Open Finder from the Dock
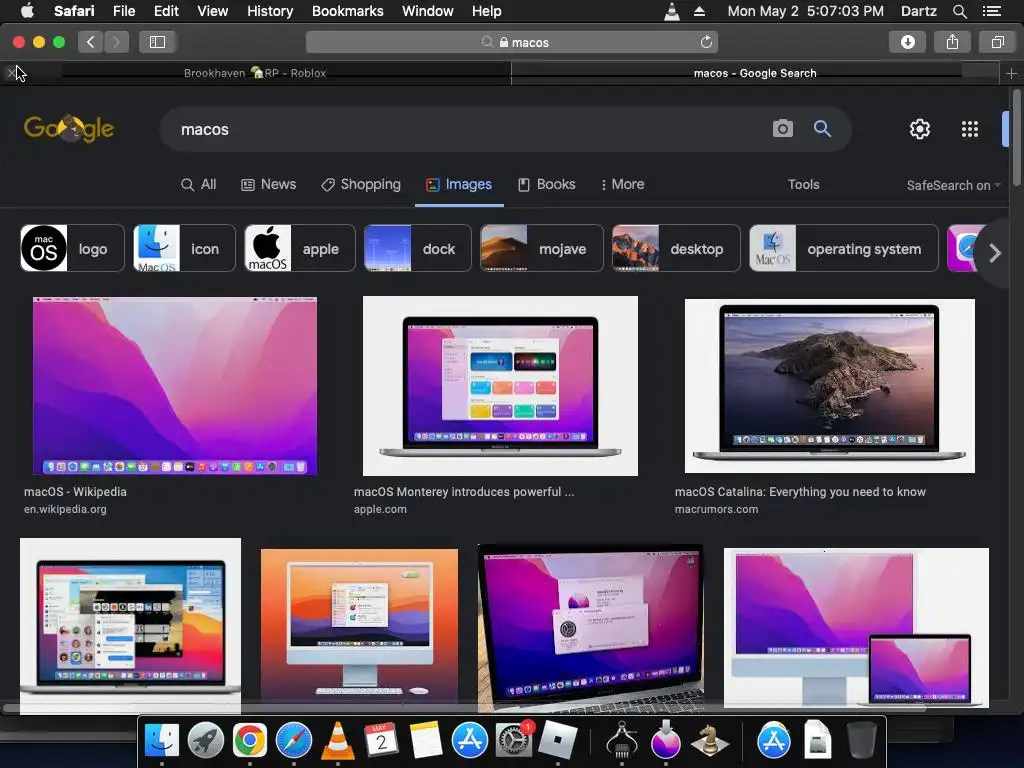 (x=161, y=741)
